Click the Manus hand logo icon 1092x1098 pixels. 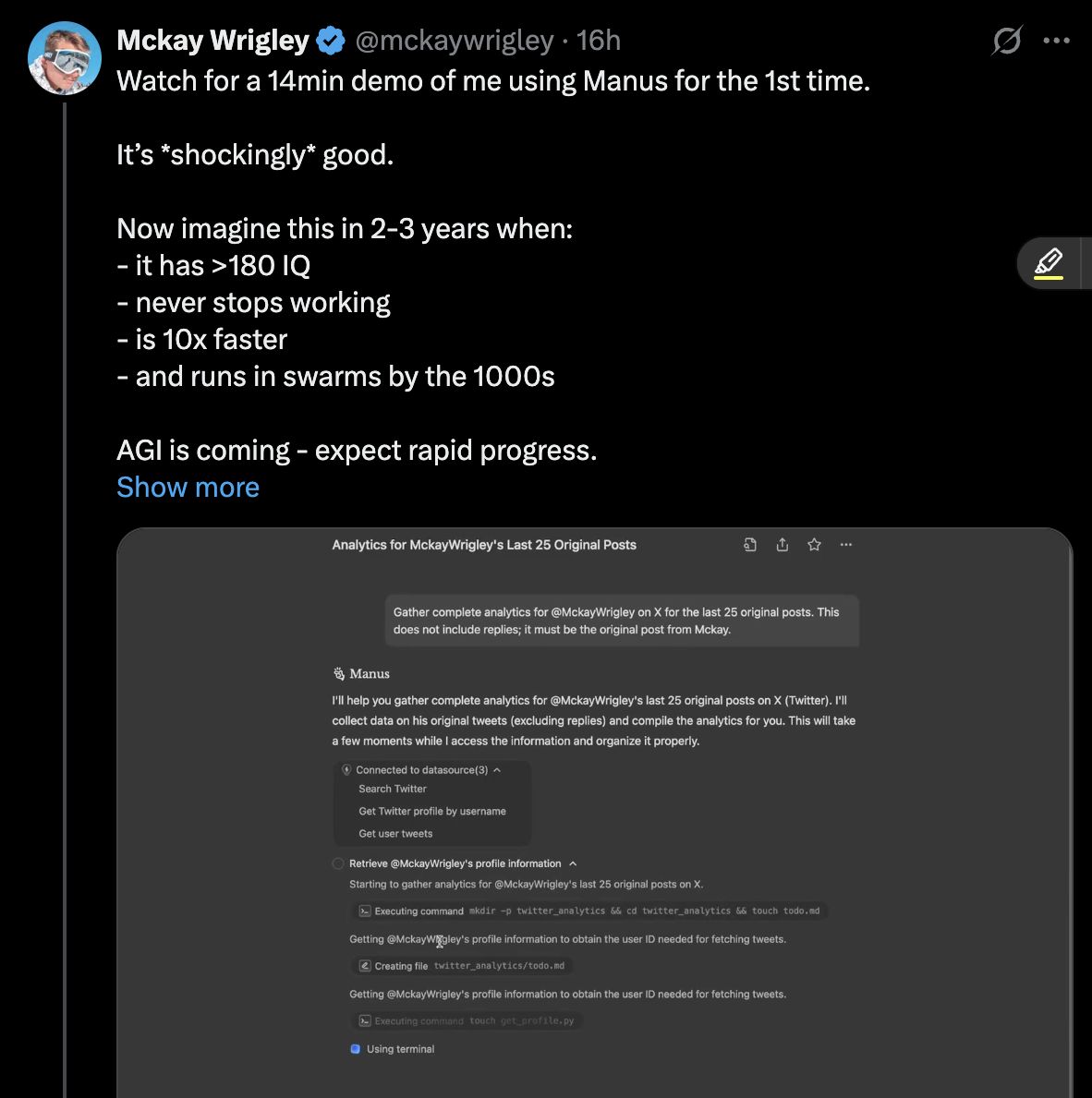pyautogui.click(x=339, y=674)
